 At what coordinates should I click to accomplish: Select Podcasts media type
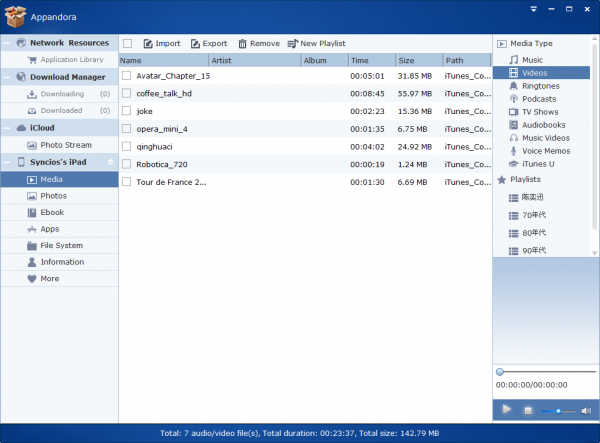click(x=539, y=99)
